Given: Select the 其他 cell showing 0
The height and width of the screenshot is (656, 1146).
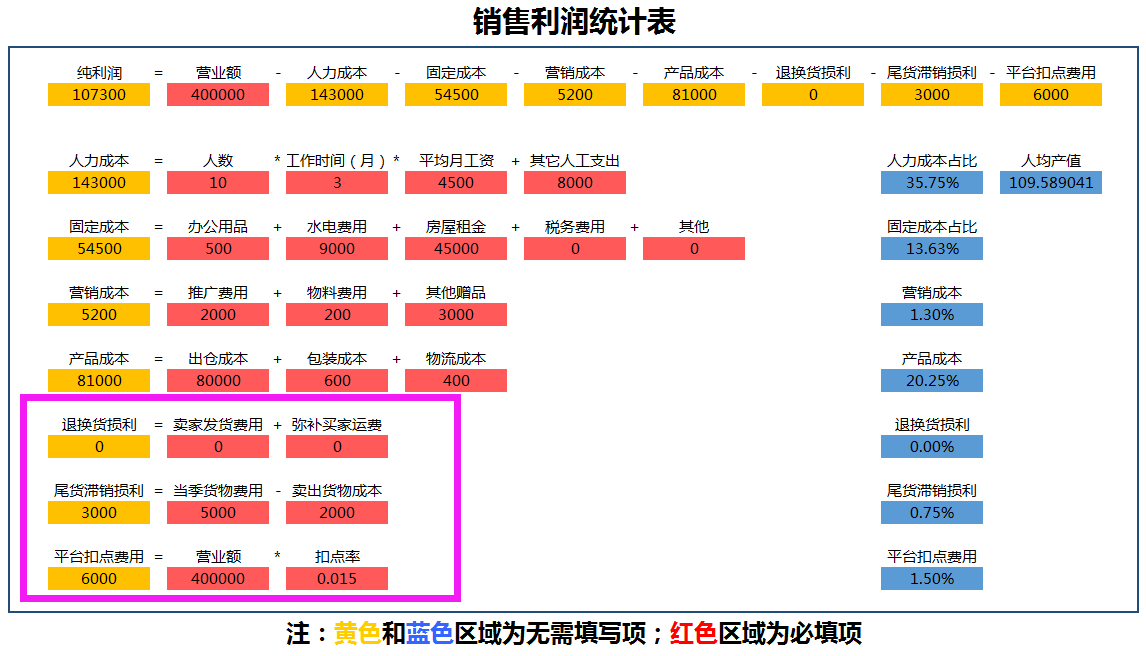Looking at the screenshot, I should (694, 248).
